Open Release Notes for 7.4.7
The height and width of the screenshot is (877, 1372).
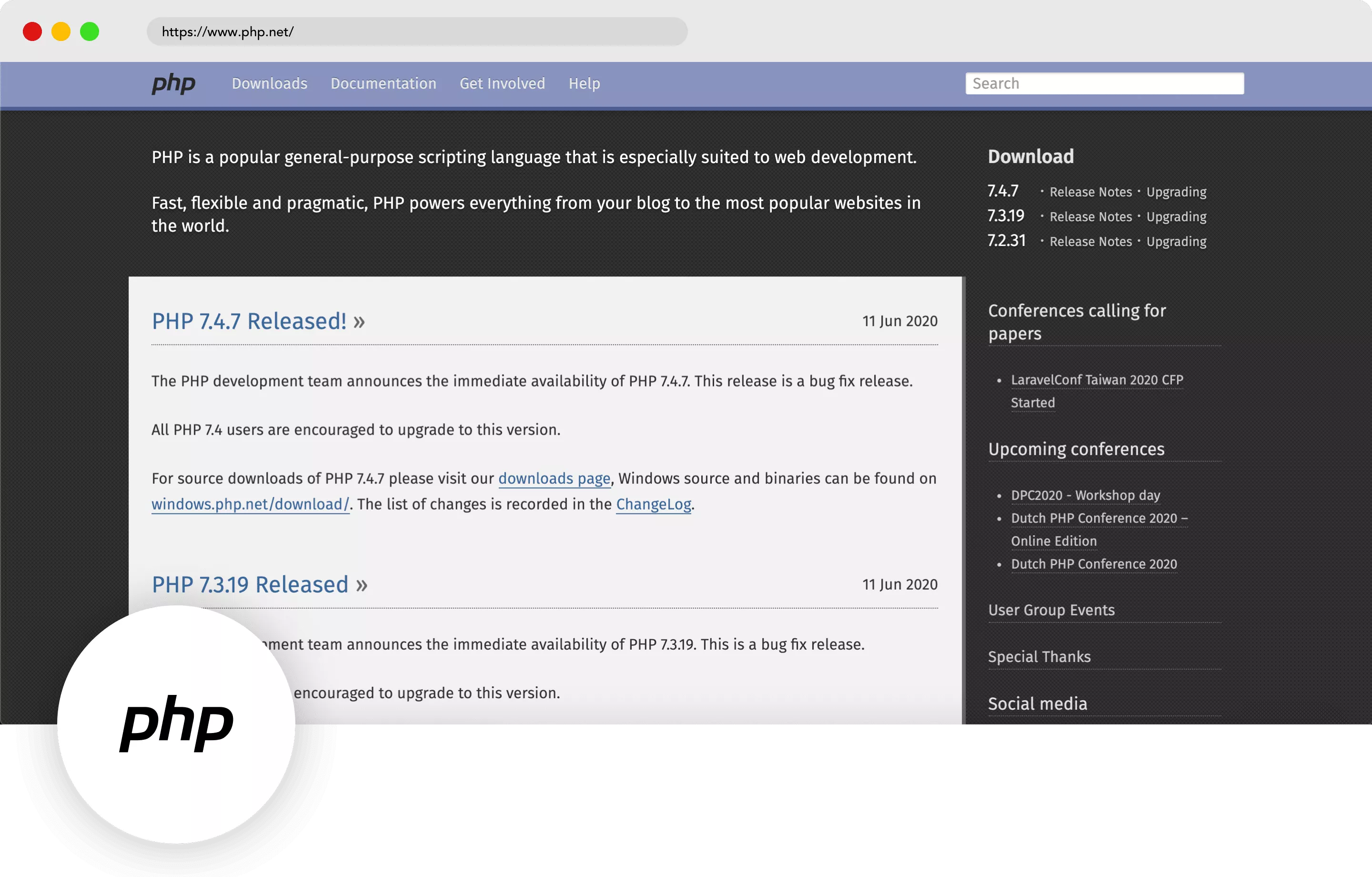(1090, 192)
